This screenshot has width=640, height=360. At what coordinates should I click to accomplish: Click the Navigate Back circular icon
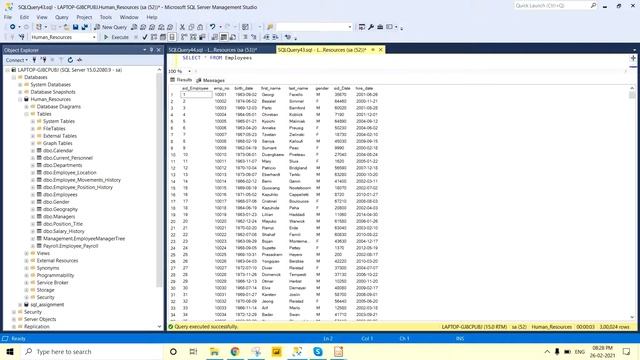pos(13,27)
